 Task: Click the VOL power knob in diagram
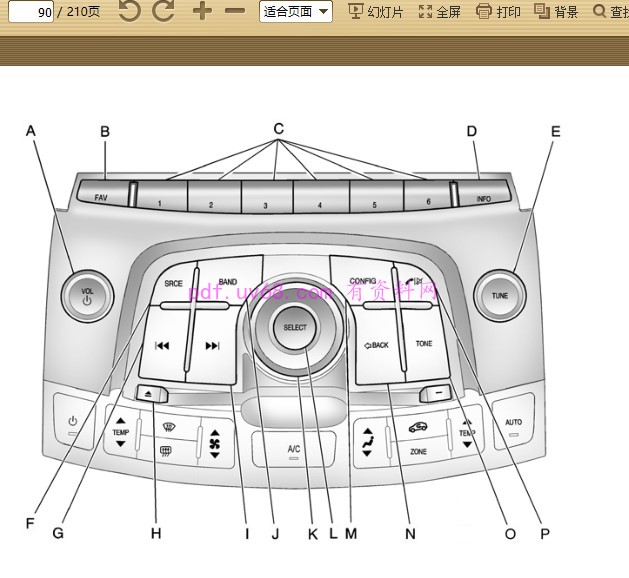tap(87, 295)
